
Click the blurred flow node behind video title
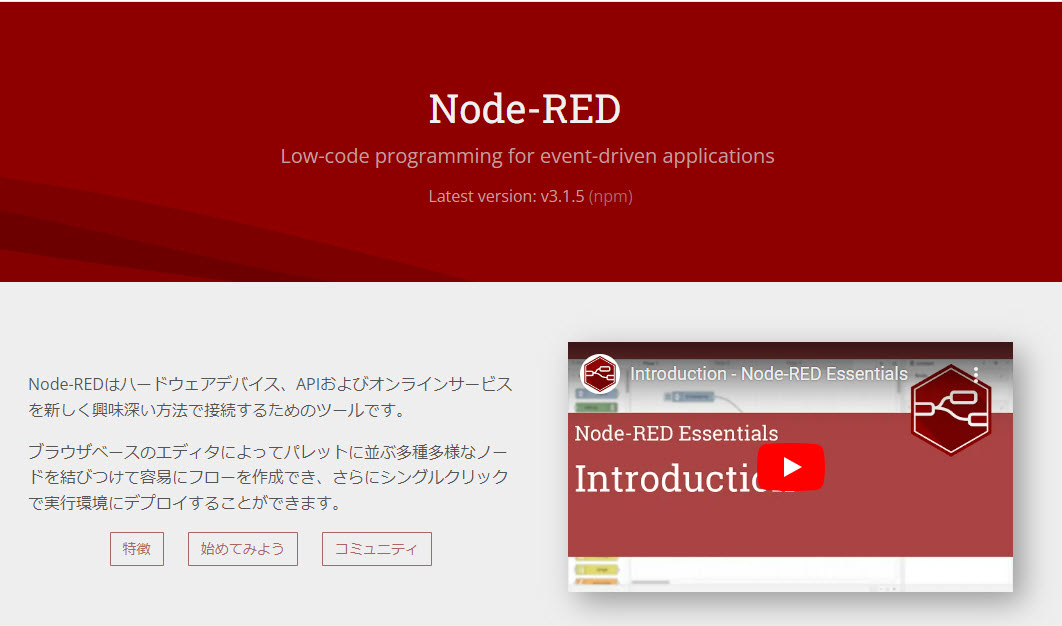[x=690, y=398]
